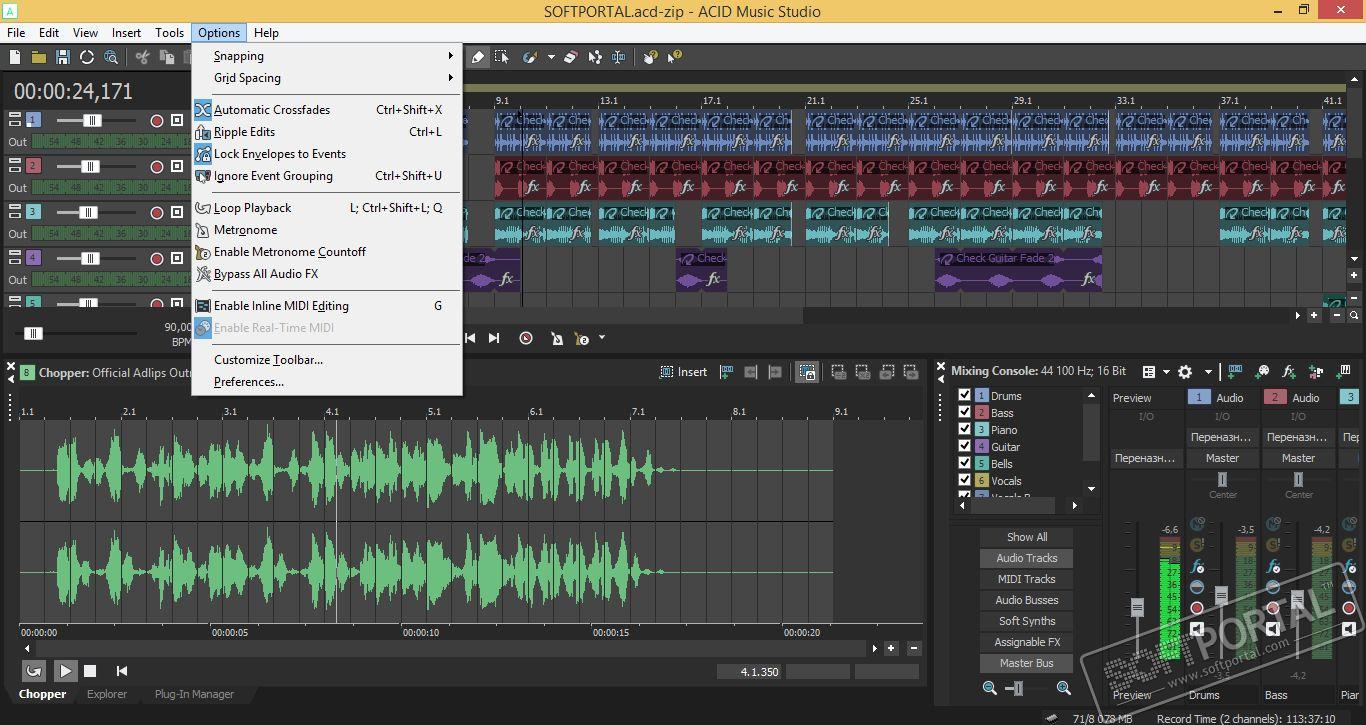This screenshot has height=725, width=1366.
Task: Select Ripple Edits in Options menu
Action: (244, 132)
